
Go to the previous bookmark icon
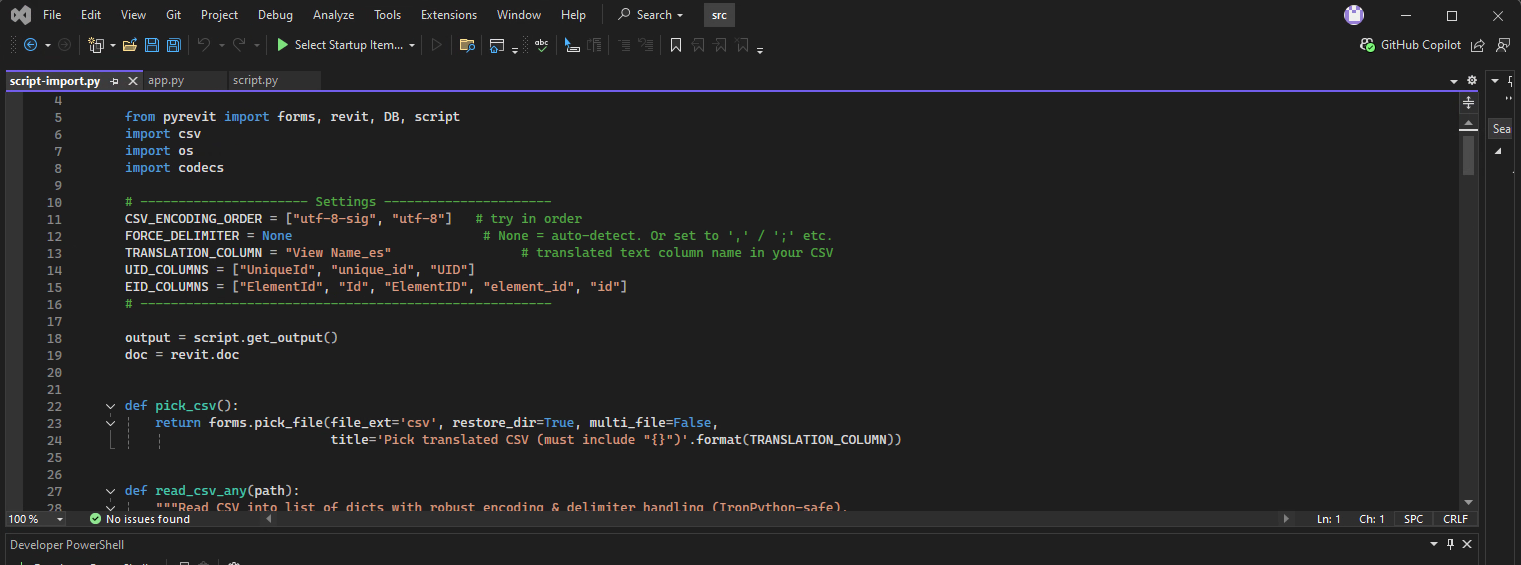pyautogui.click(x=697, y=45)
